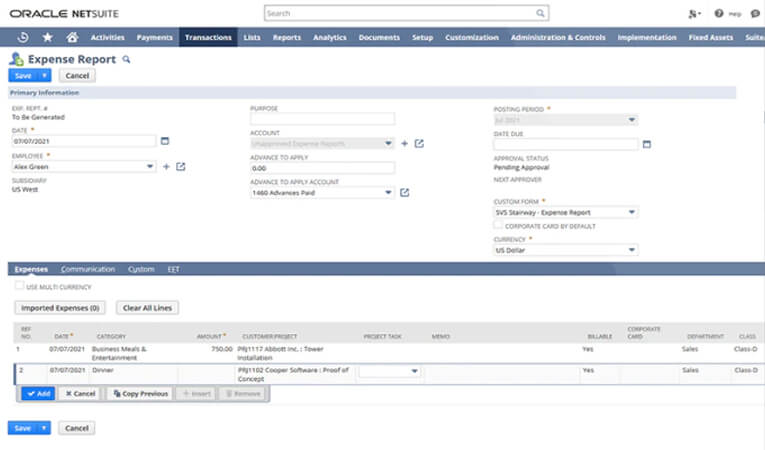Open the Custom Form dropdown
The image size is (765, 450).
(631, 212)
